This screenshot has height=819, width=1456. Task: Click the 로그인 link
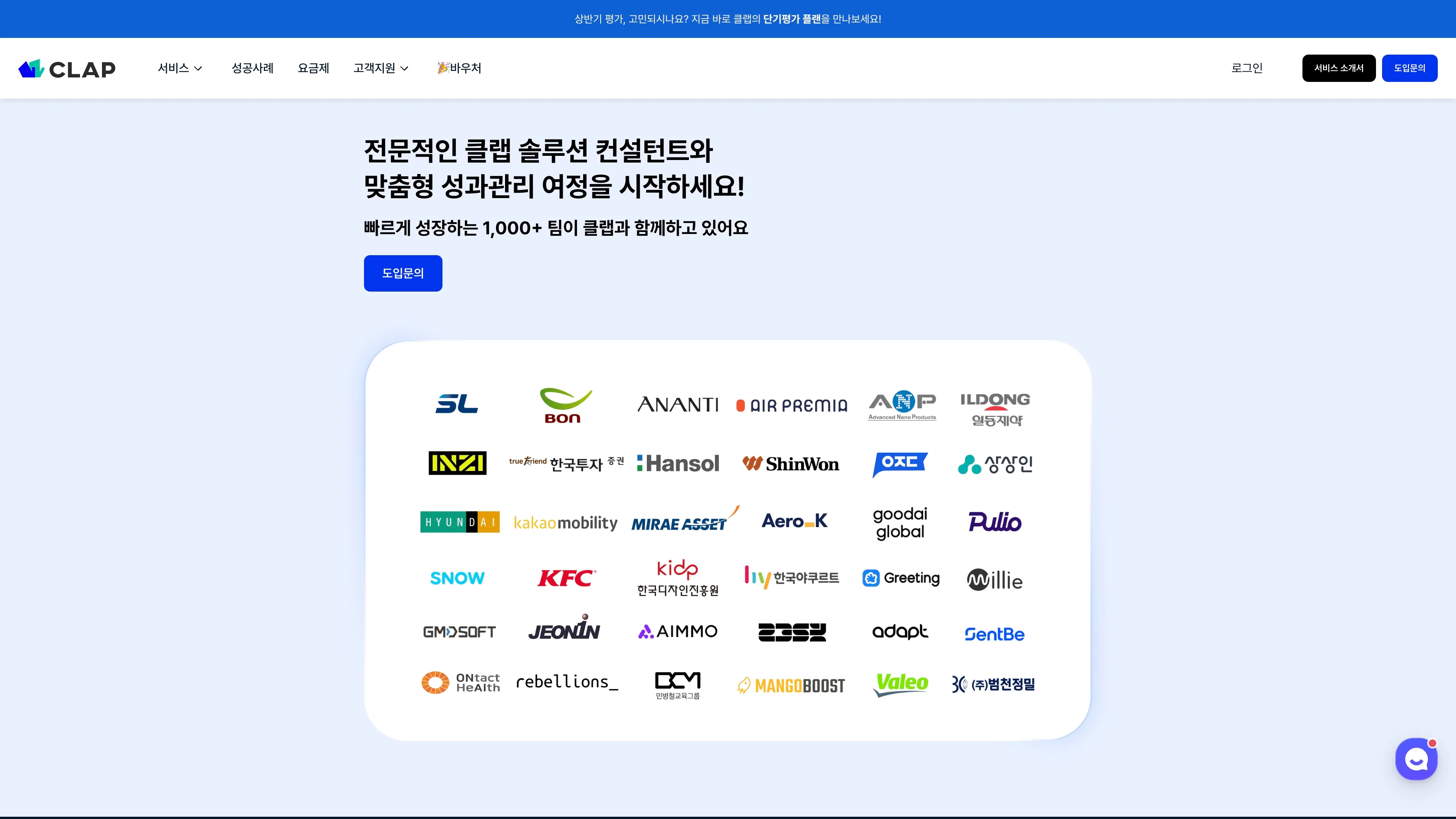tap(1247, 68)
